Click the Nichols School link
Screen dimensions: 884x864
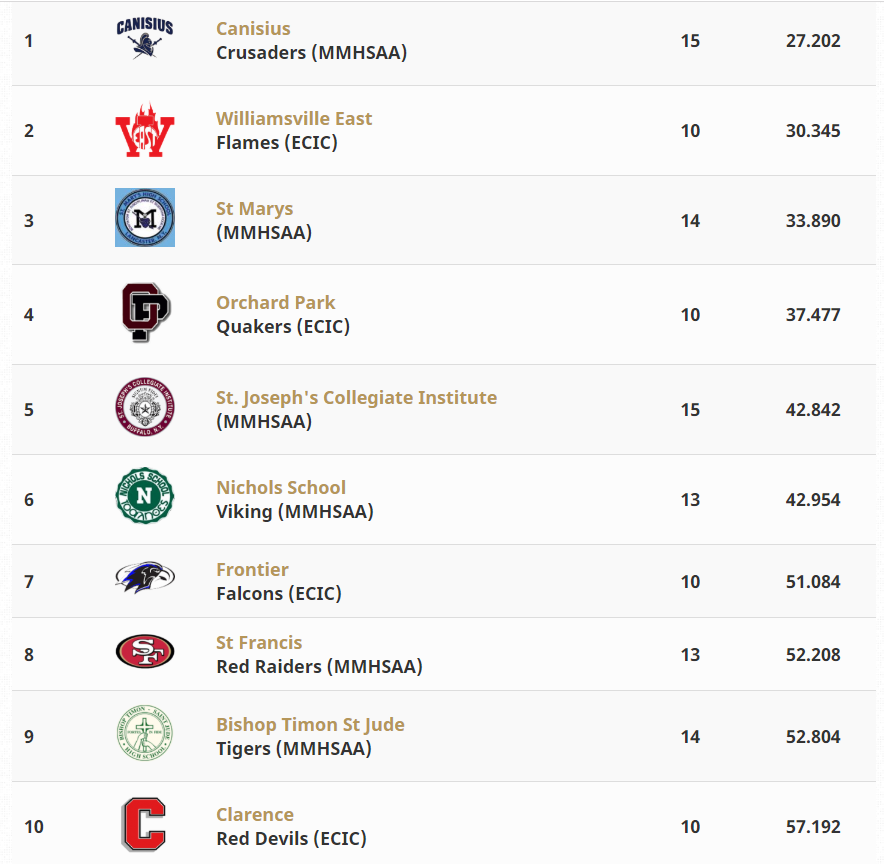tap(281, 488)
